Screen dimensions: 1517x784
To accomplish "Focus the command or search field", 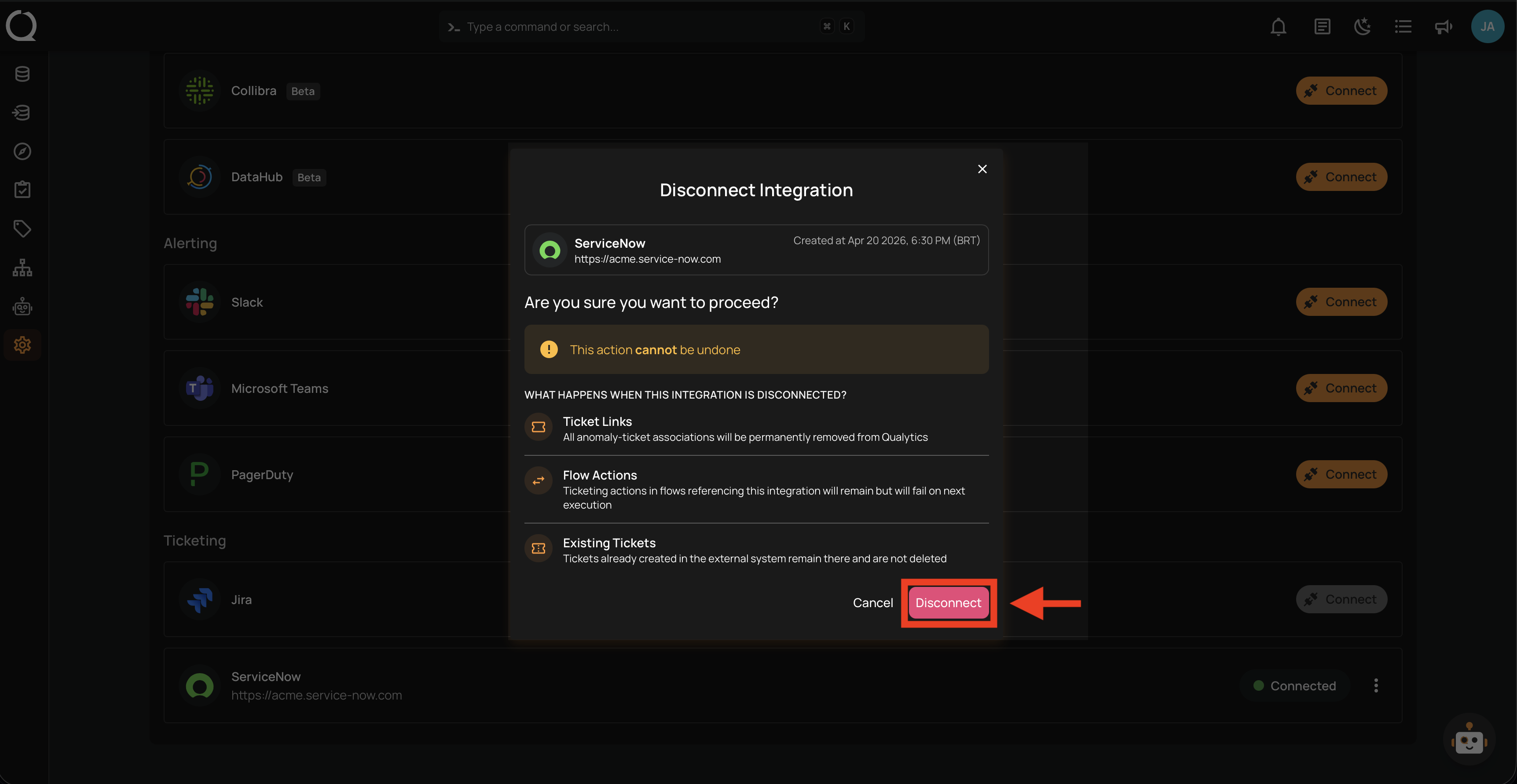I will point(651,26).
